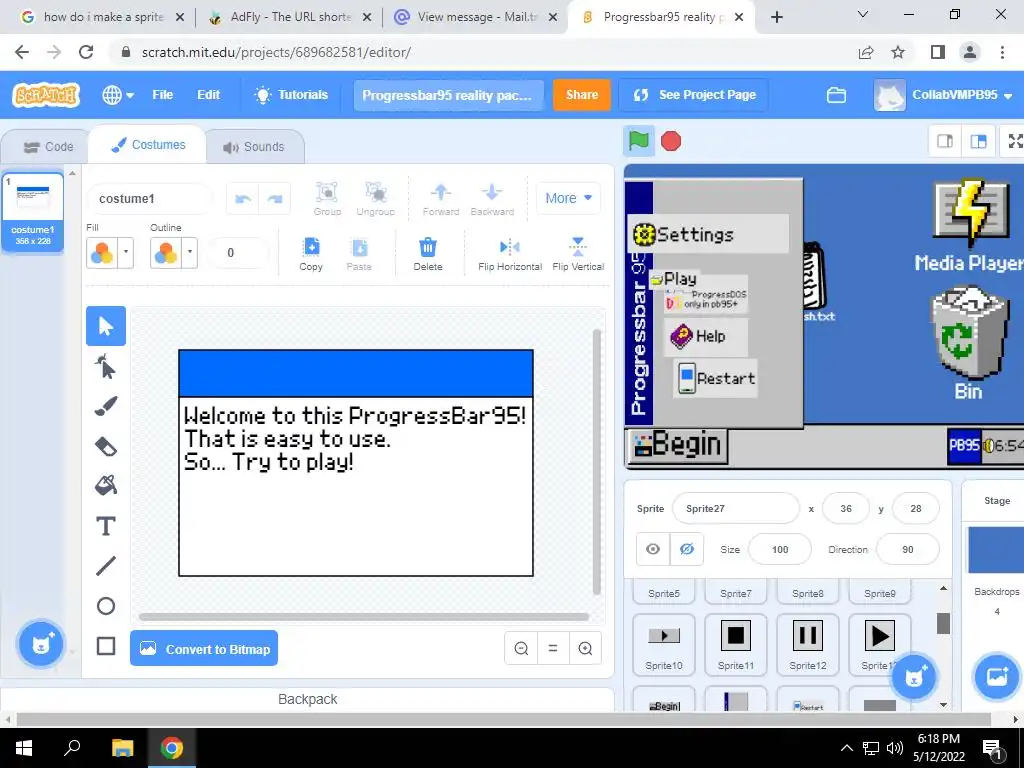The height and width of the screenshot is (768, 1024).
Task: Select the Text tool
Action: click(x=106, y=526)
